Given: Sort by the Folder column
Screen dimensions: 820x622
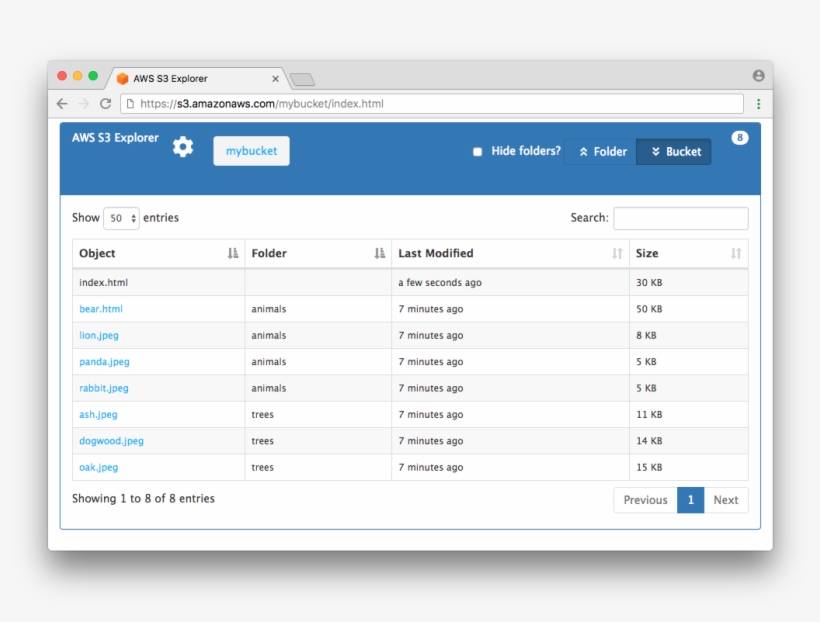Looking at the screenshot, I should coord(317,254).
